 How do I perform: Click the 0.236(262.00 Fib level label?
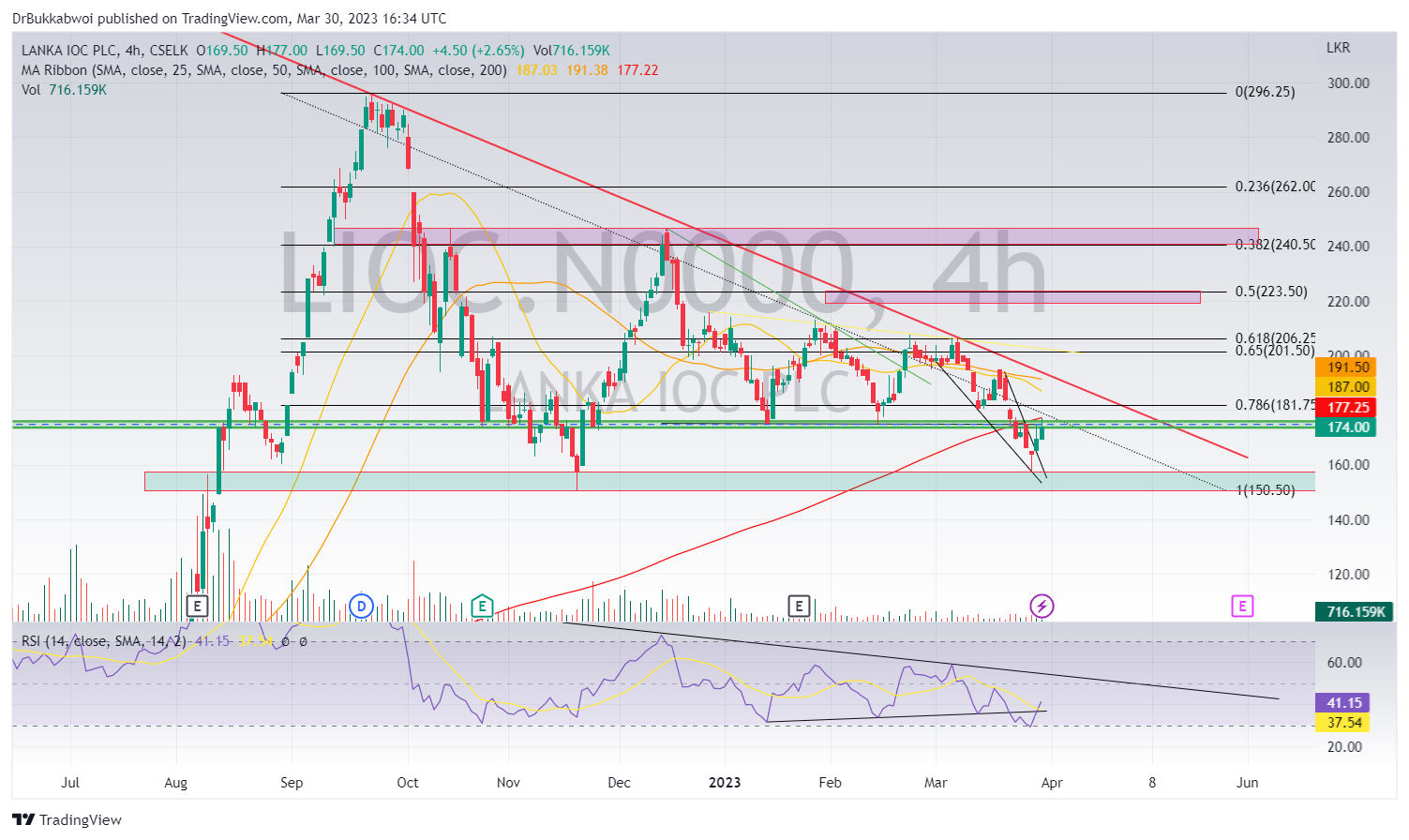pyautogui.click(x=1275, y=186)
